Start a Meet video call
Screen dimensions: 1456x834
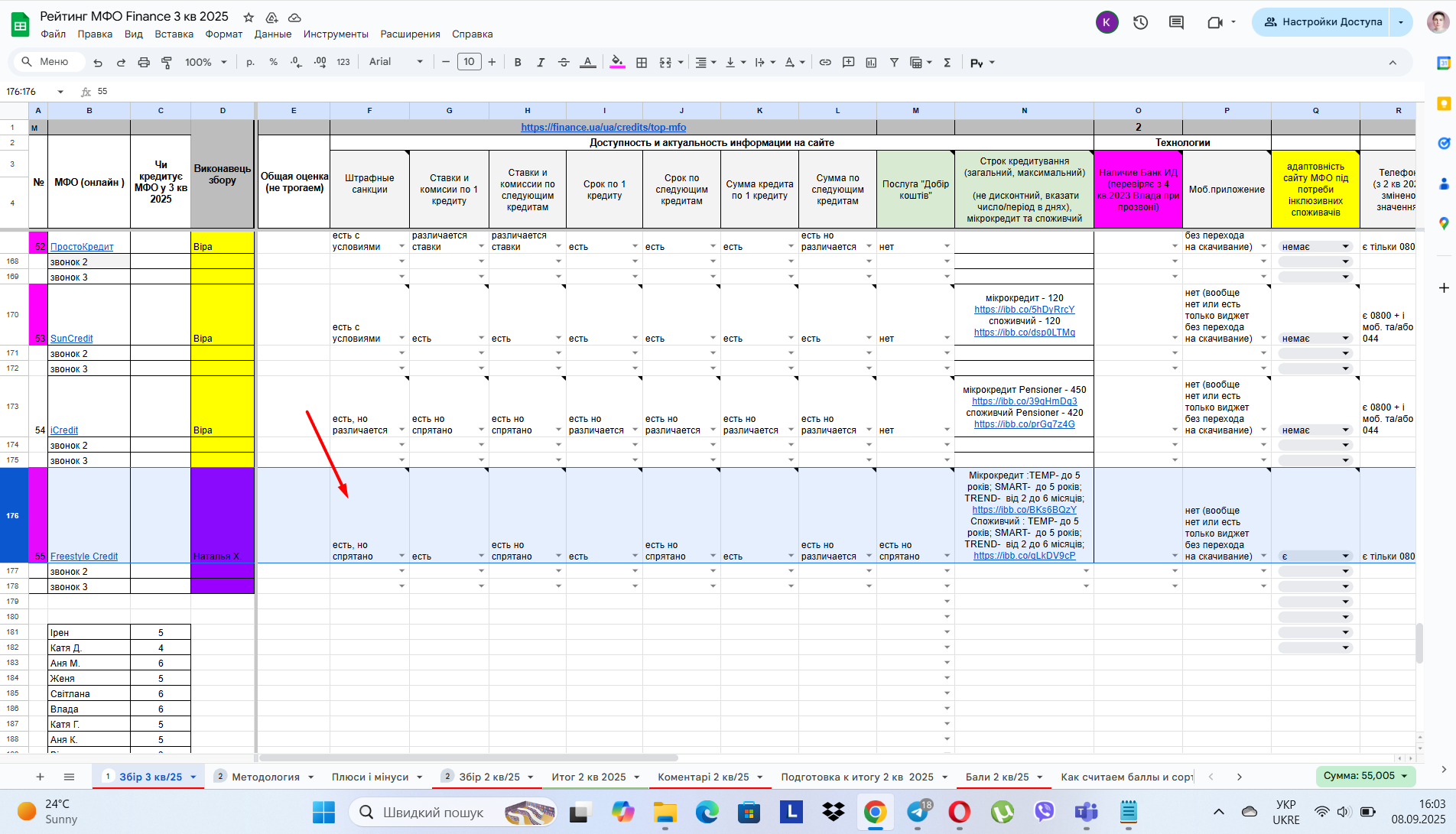coord(1214,22)
